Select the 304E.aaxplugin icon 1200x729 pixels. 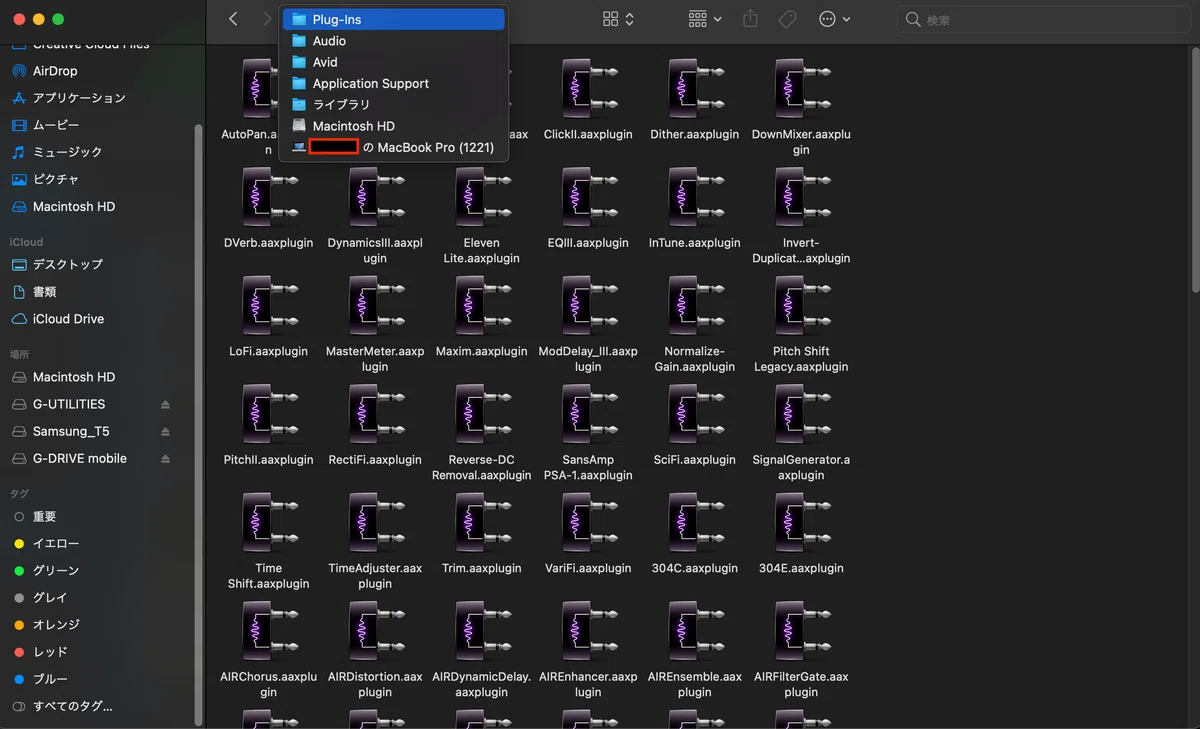[801, 523]
